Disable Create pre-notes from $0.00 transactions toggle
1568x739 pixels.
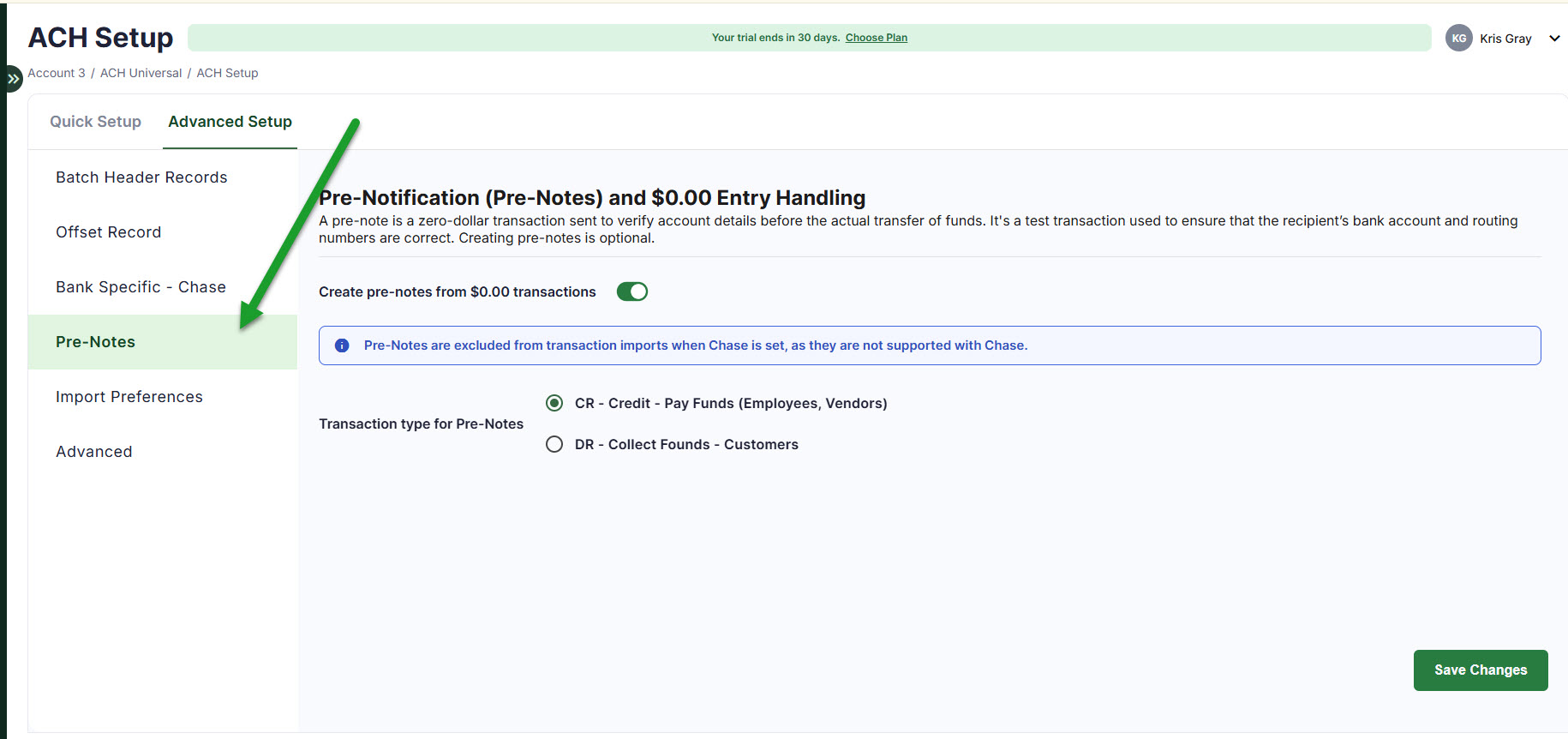(632, 291)
